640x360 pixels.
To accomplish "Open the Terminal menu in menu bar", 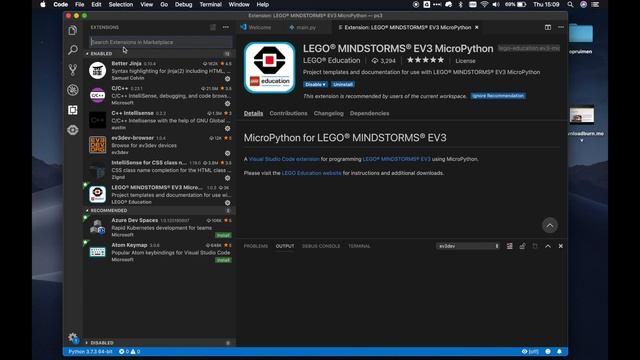I will [x=211, y=4].
